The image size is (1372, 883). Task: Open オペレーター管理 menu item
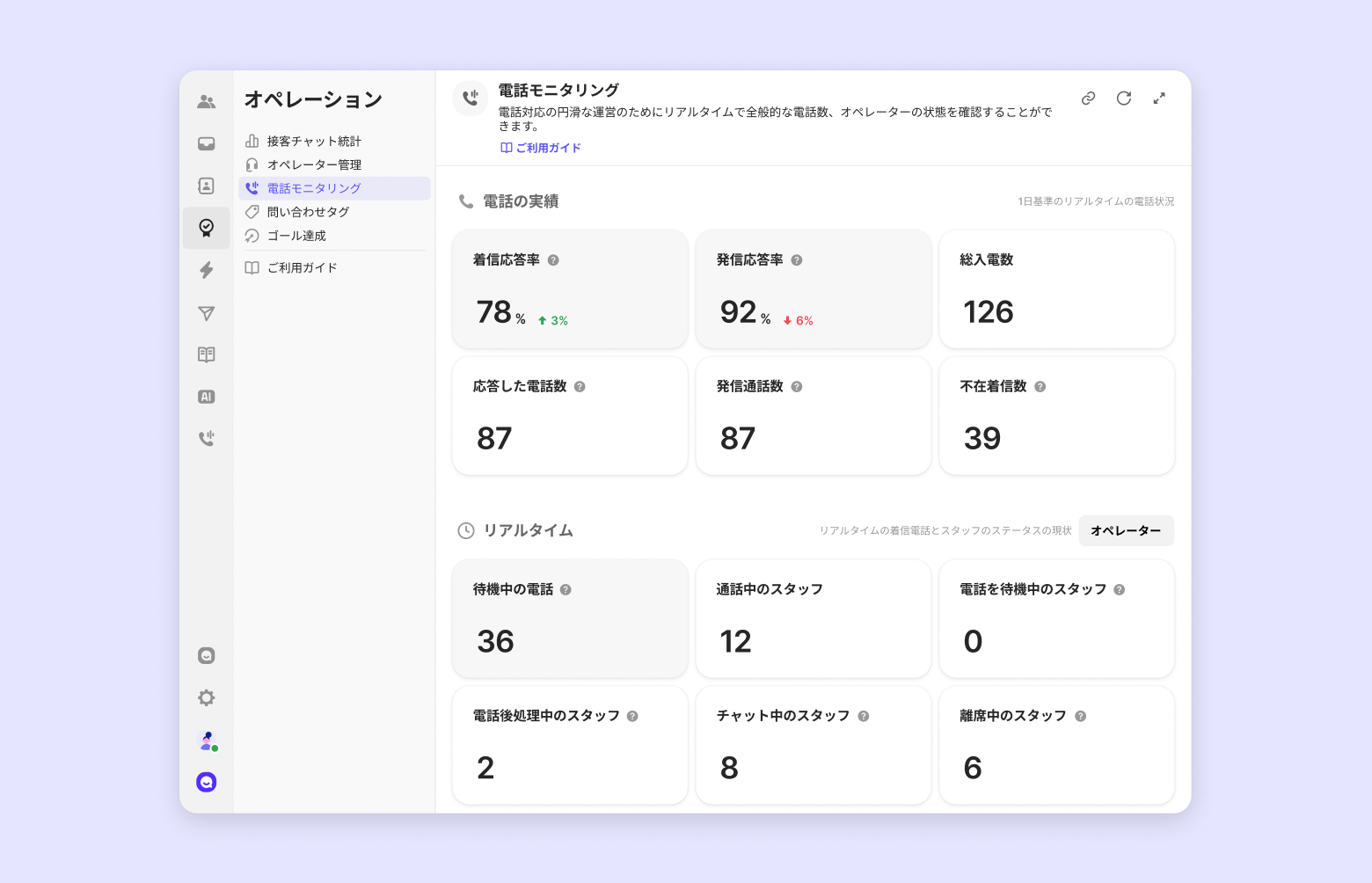334,164
